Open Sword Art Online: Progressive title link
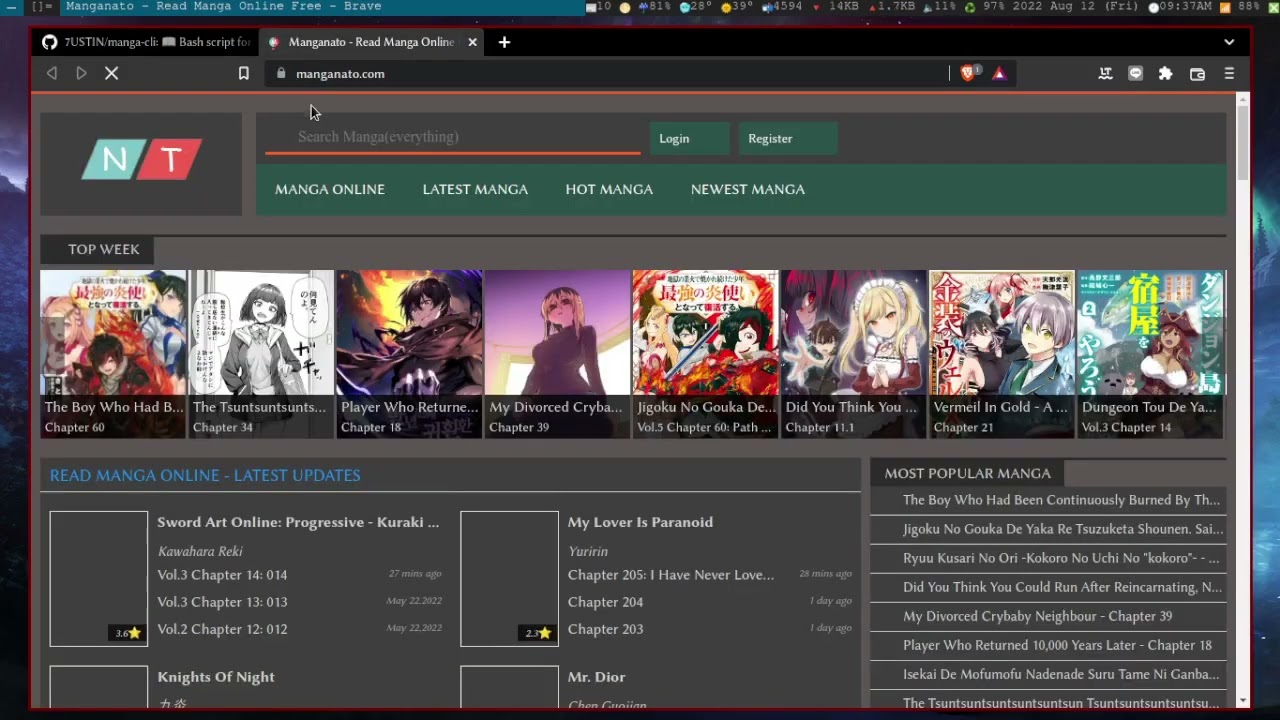1280x720 pixels. [298, 522]
